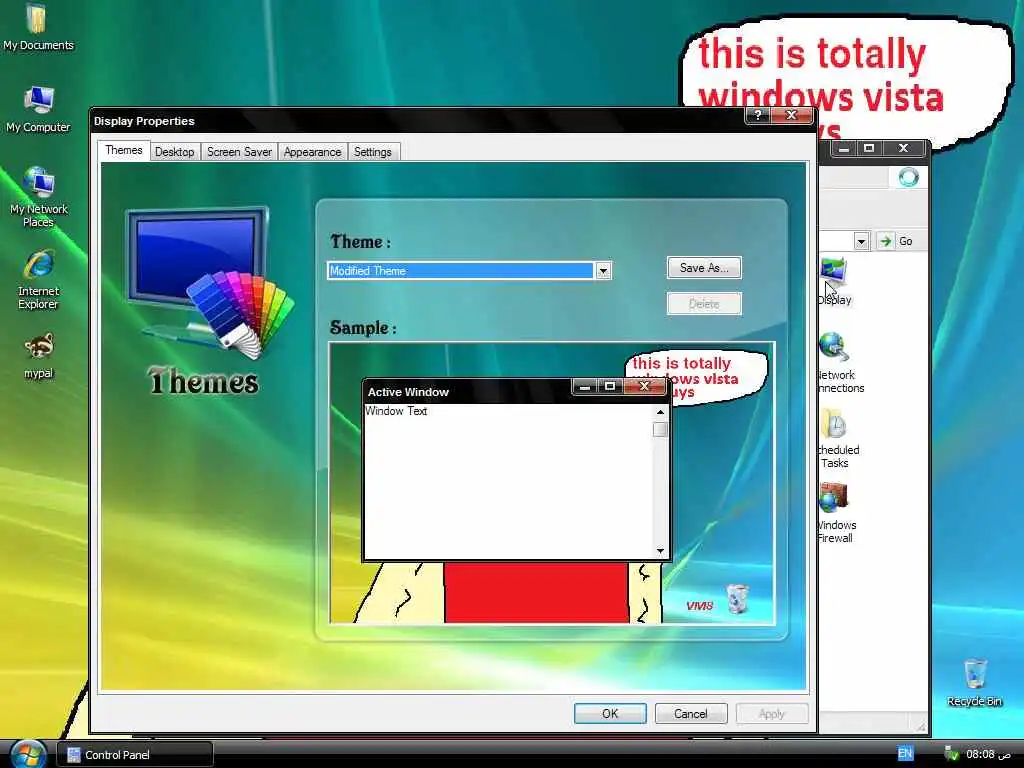Open My Network Places icon

[39, 196]
